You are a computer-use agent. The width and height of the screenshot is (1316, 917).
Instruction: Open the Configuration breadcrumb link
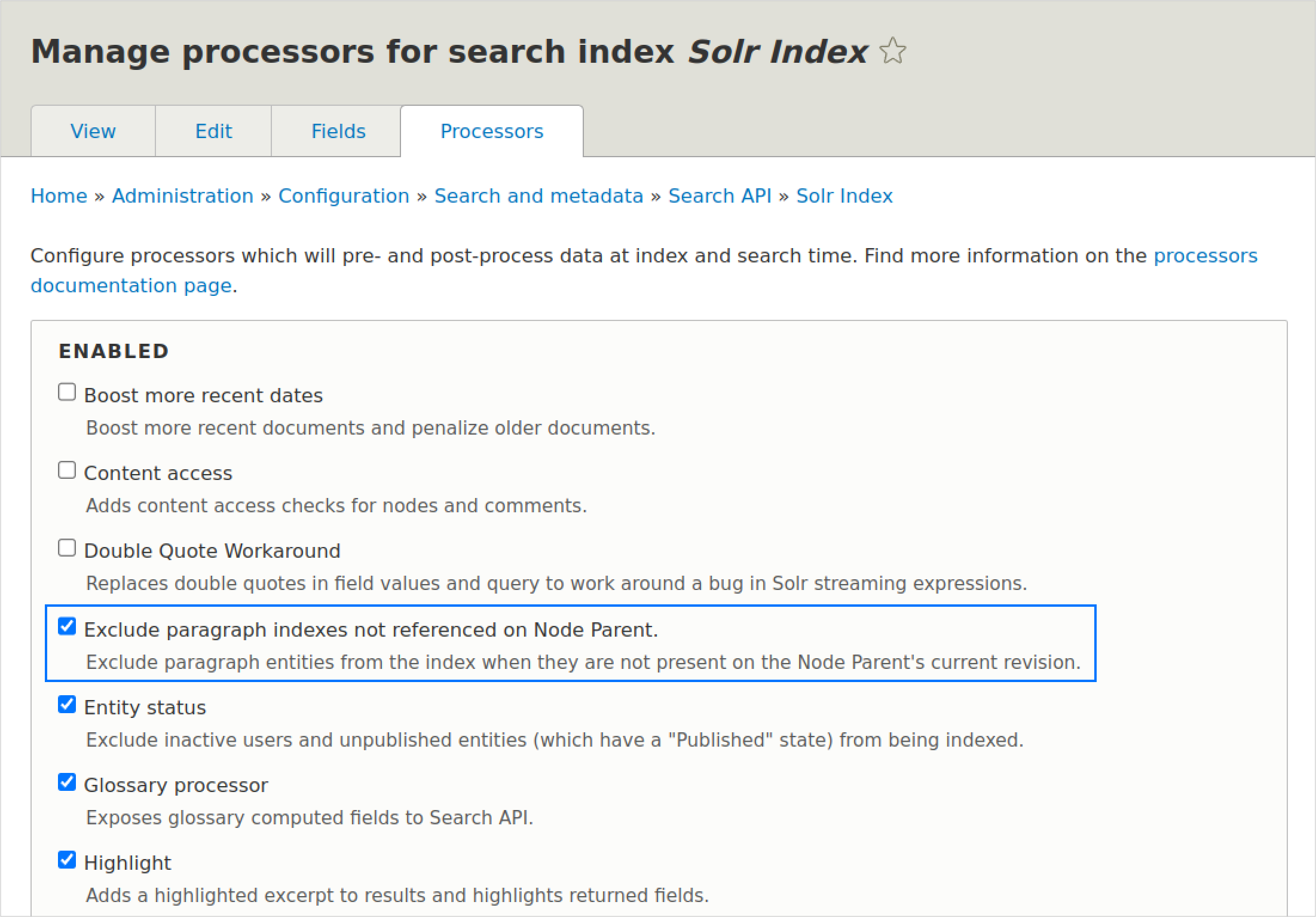point(344,196)
